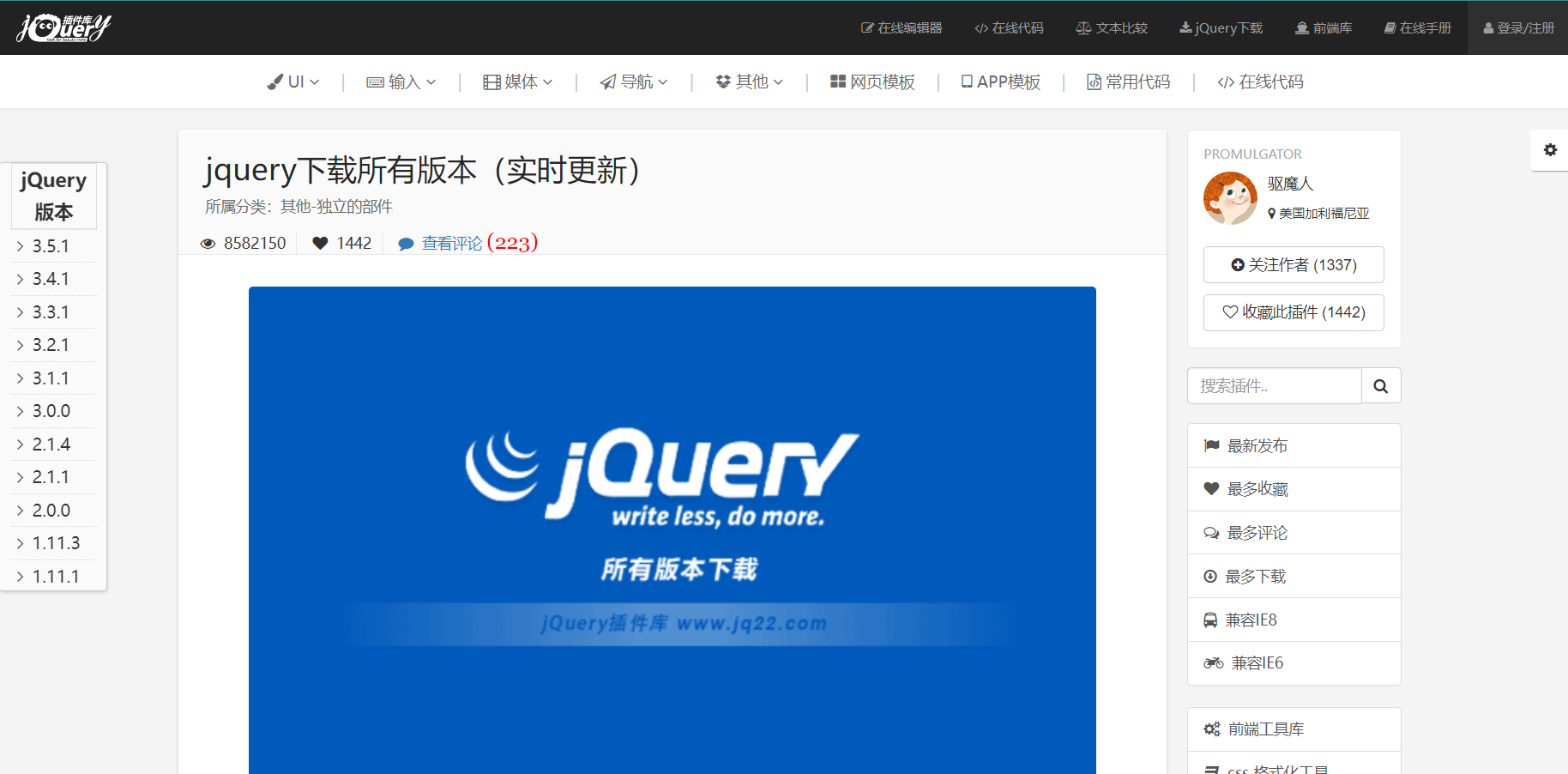Open APP模板 menu item
This screenshot has width=1568, height=774.
(x=1001, y=82)
